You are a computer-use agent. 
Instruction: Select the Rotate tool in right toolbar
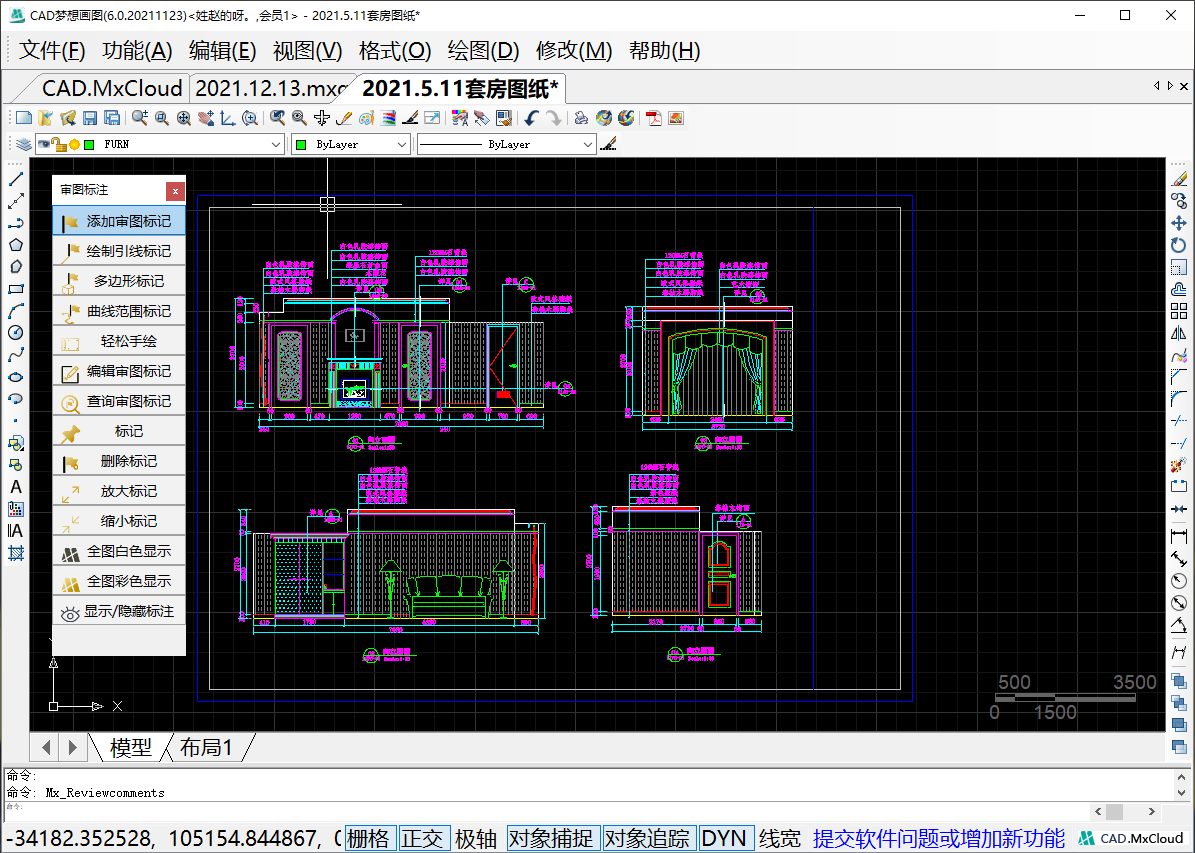[1179, 245]
